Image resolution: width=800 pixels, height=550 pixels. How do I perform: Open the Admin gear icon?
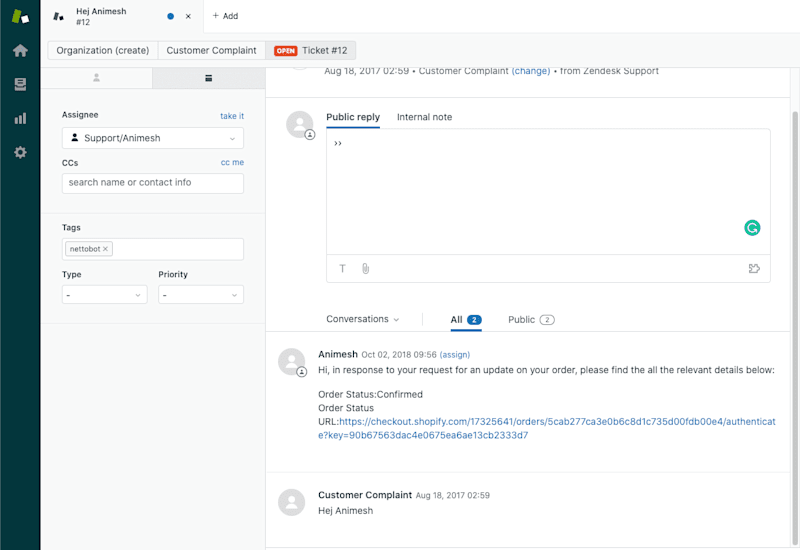click(20, 152)
